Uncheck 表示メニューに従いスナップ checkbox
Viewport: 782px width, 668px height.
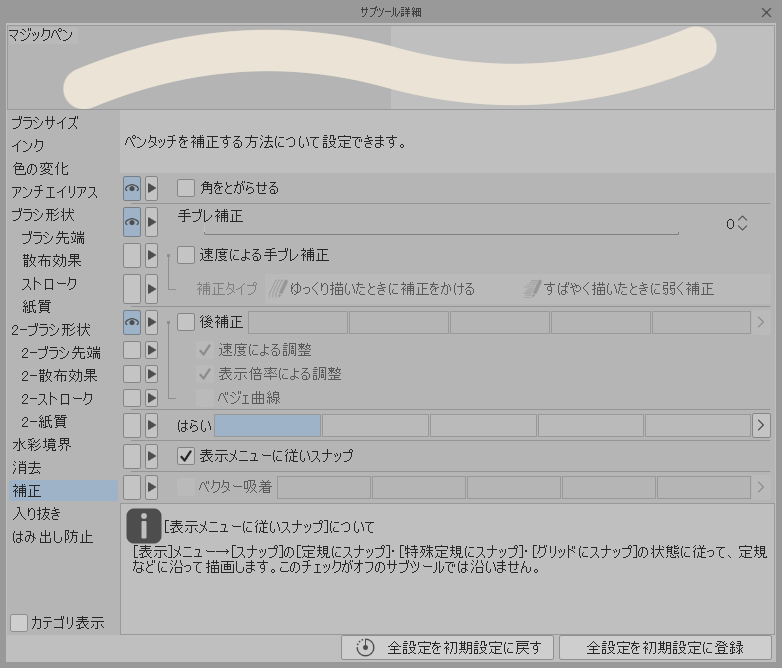click(186, 456)
